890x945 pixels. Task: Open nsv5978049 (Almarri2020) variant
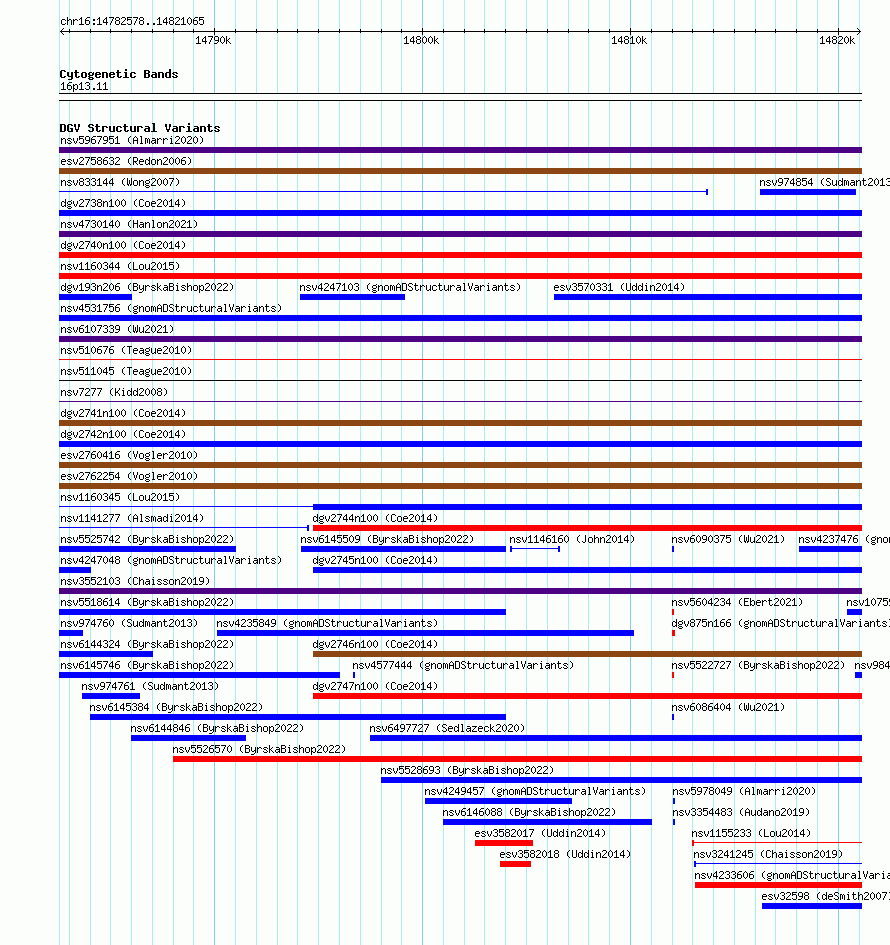point(745,791)
